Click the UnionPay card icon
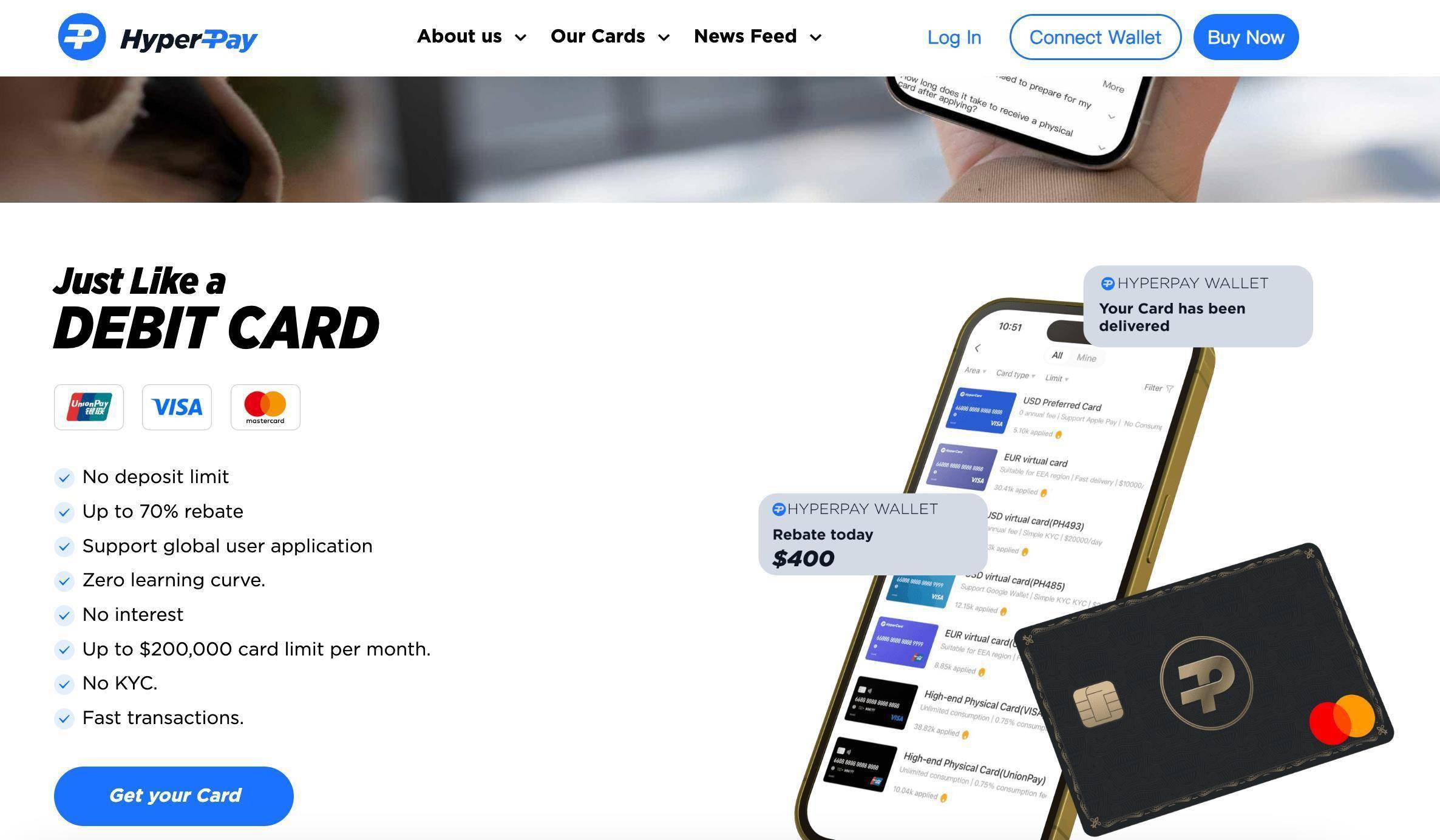1440x840 pixels. (x=89, y=406)
